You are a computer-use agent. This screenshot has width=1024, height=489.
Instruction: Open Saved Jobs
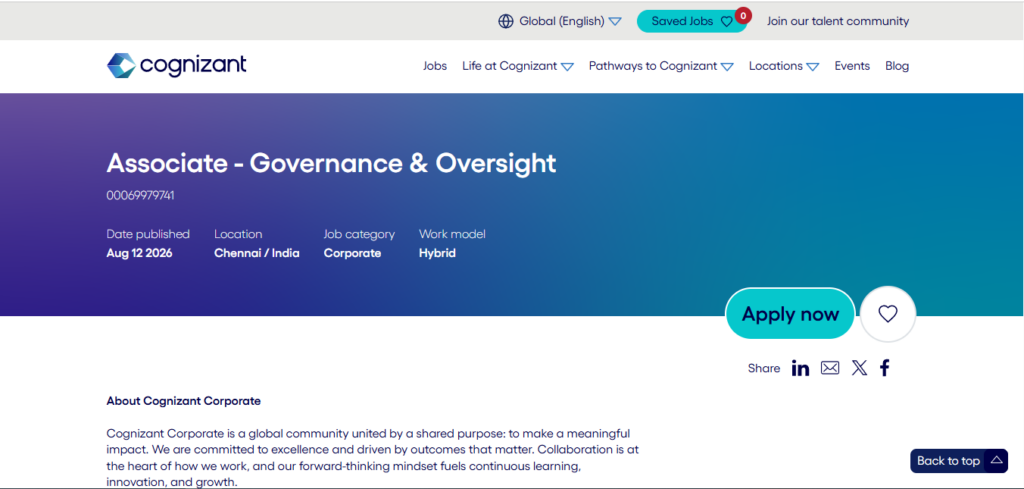coord(692,21)
